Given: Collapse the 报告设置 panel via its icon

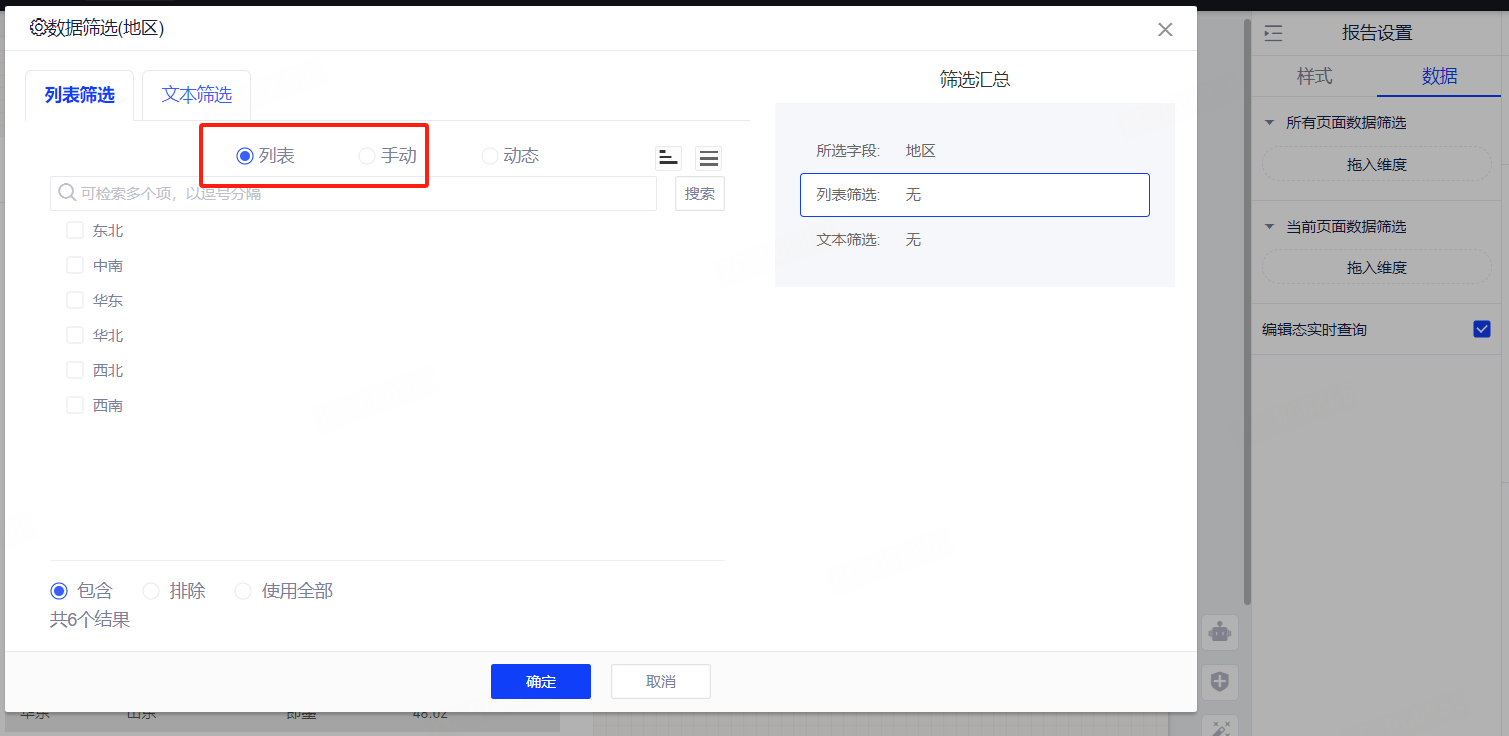Looking at the screenshot, I should [1273, 33].
